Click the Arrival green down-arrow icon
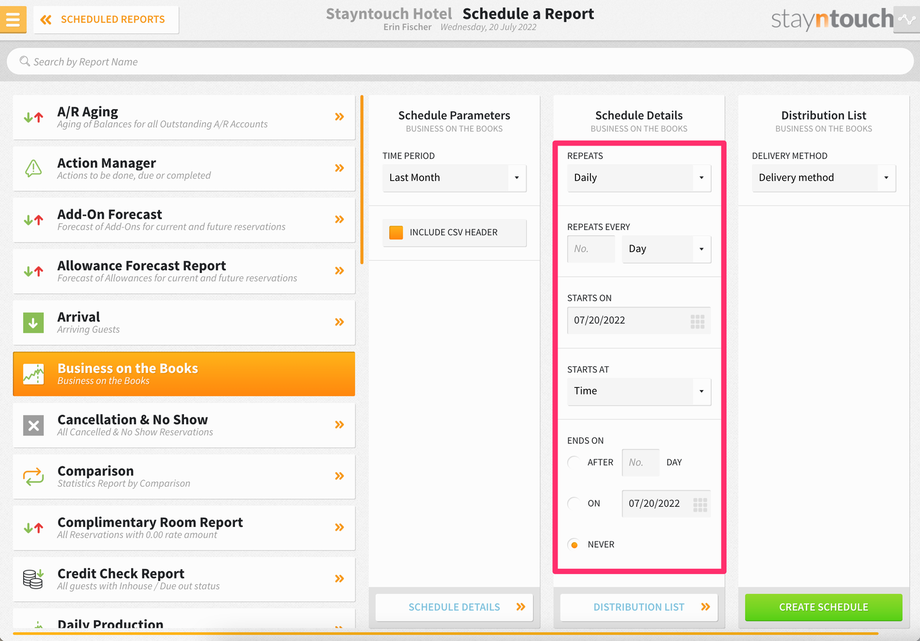This screenshot has height=641, width=920. click(x=33, y=322)
